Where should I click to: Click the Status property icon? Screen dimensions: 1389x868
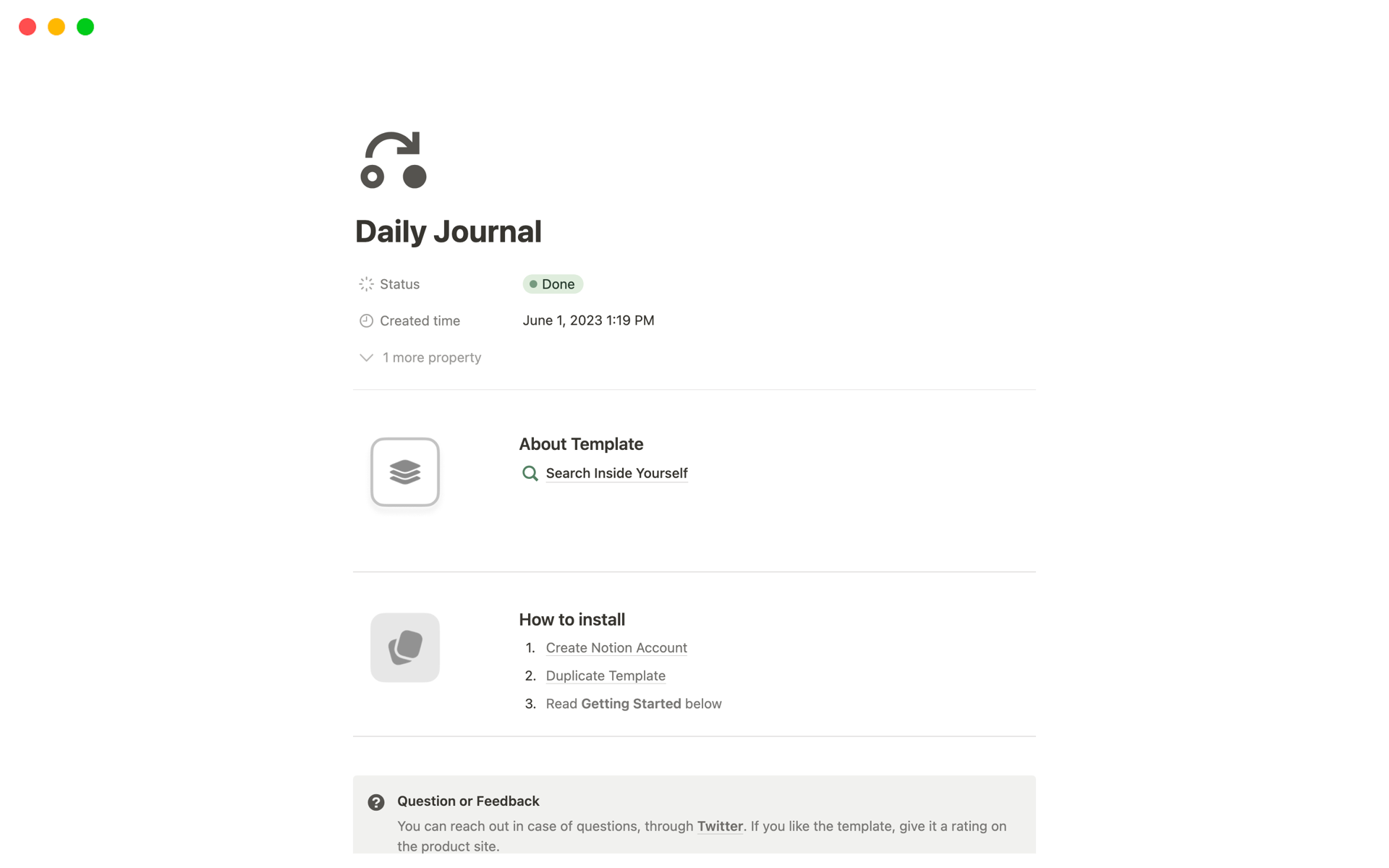coord(365,283)
